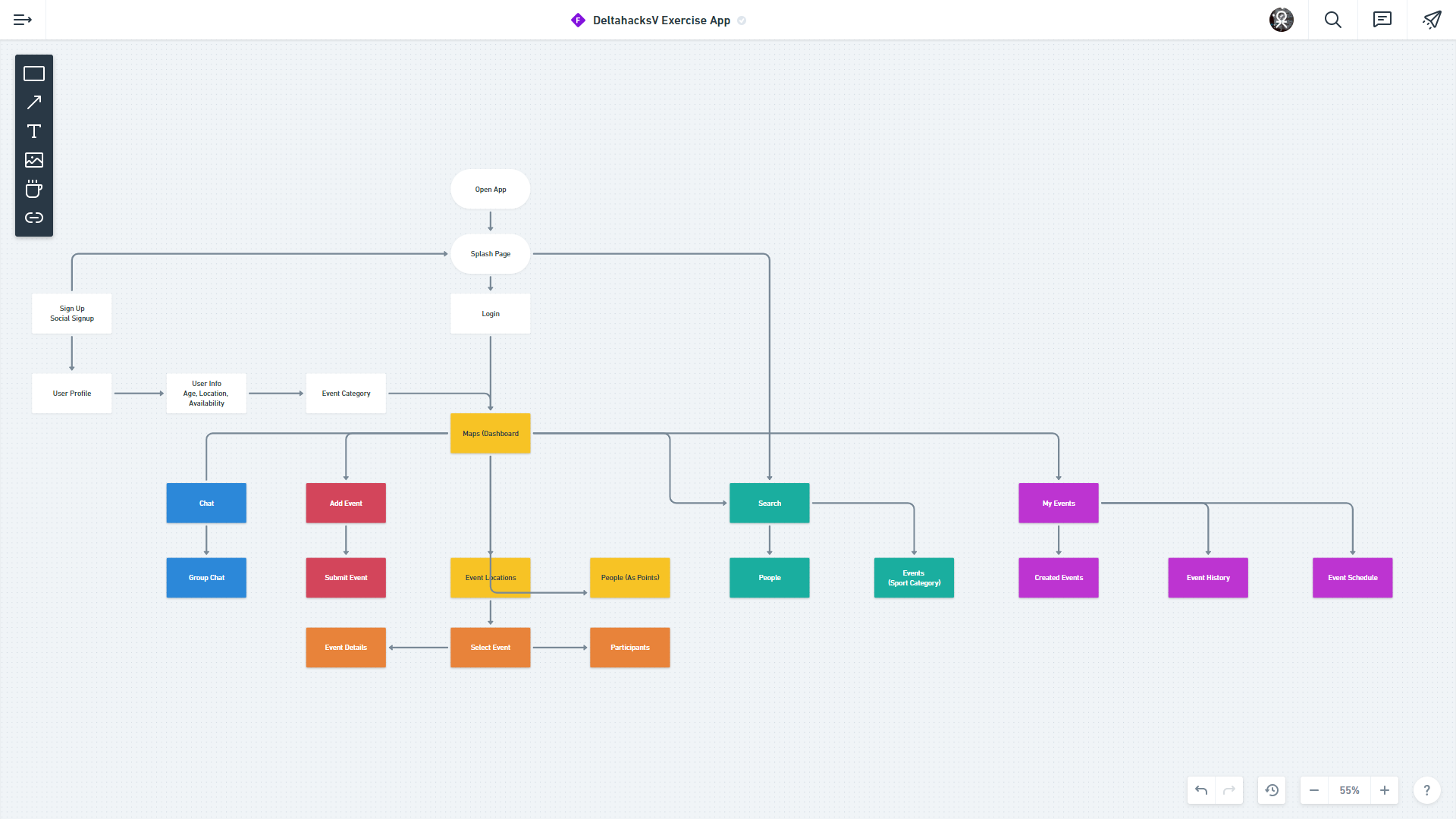Viewport: 1456px width, 819px height.
Task: Open the main menu hamburger icon
Action: [23, 20]
